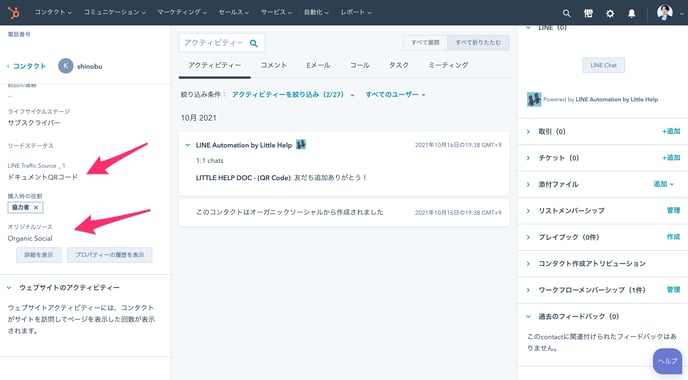Screen dimensions: 688x380
Task: Click the HubSpot sprocket logo
Action: point(14,13)
